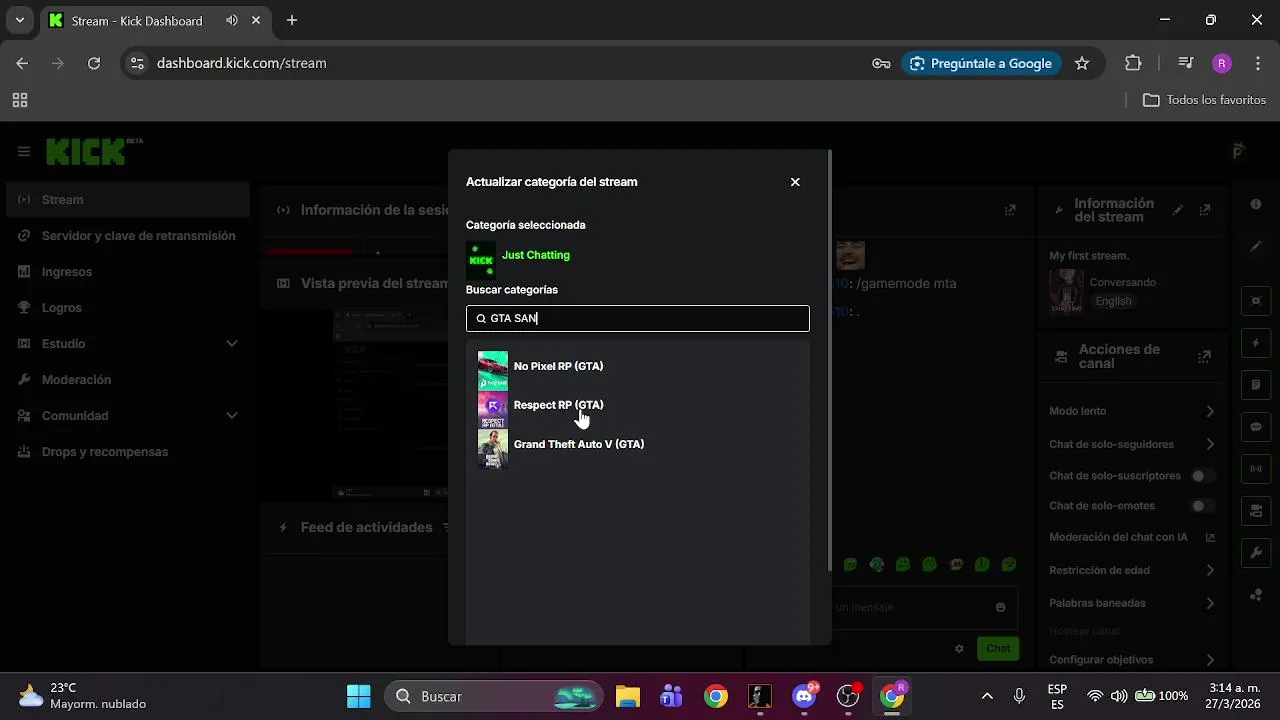Open File Explorer from taskbar
The width and height of the screenshot is (1280, 720).
point(627,696)
